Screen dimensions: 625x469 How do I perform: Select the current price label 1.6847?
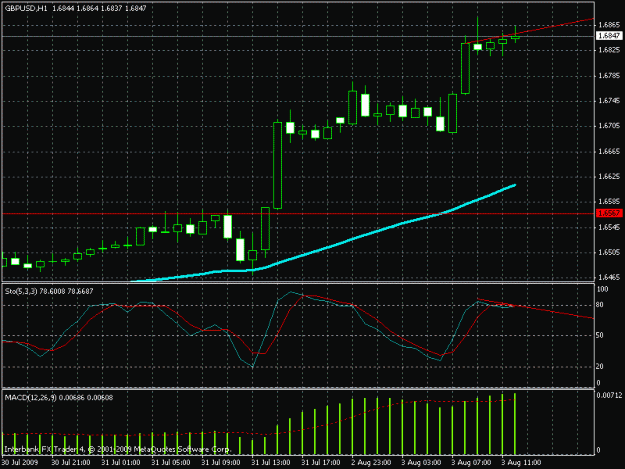[x=609, y=36]
